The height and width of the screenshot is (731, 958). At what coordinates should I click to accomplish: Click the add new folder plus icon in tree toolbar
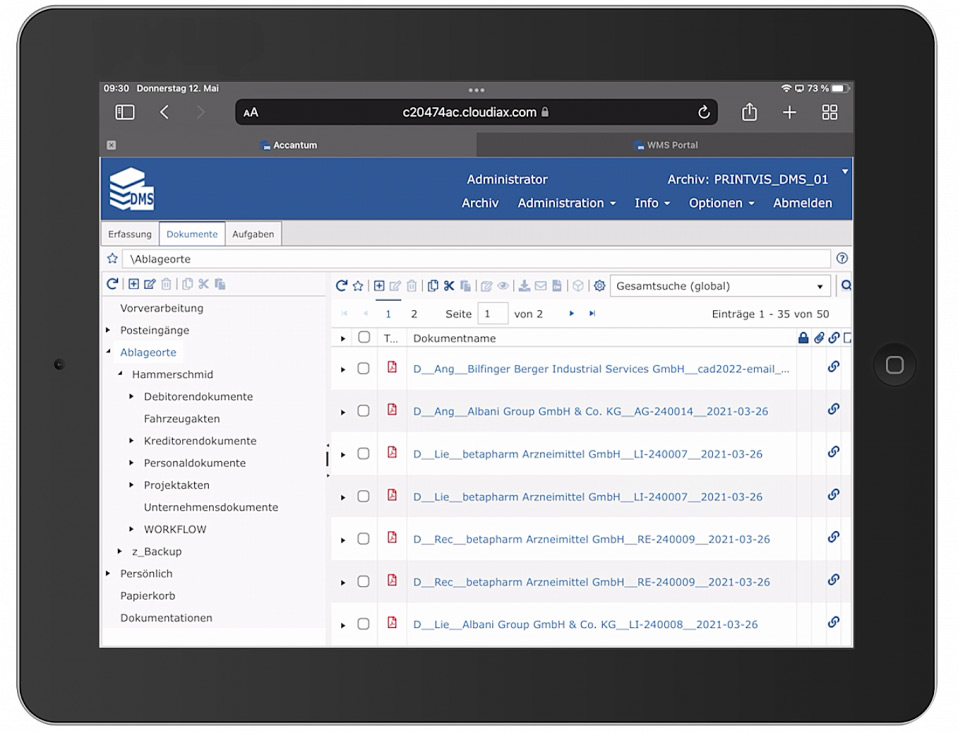coord(133,285)
